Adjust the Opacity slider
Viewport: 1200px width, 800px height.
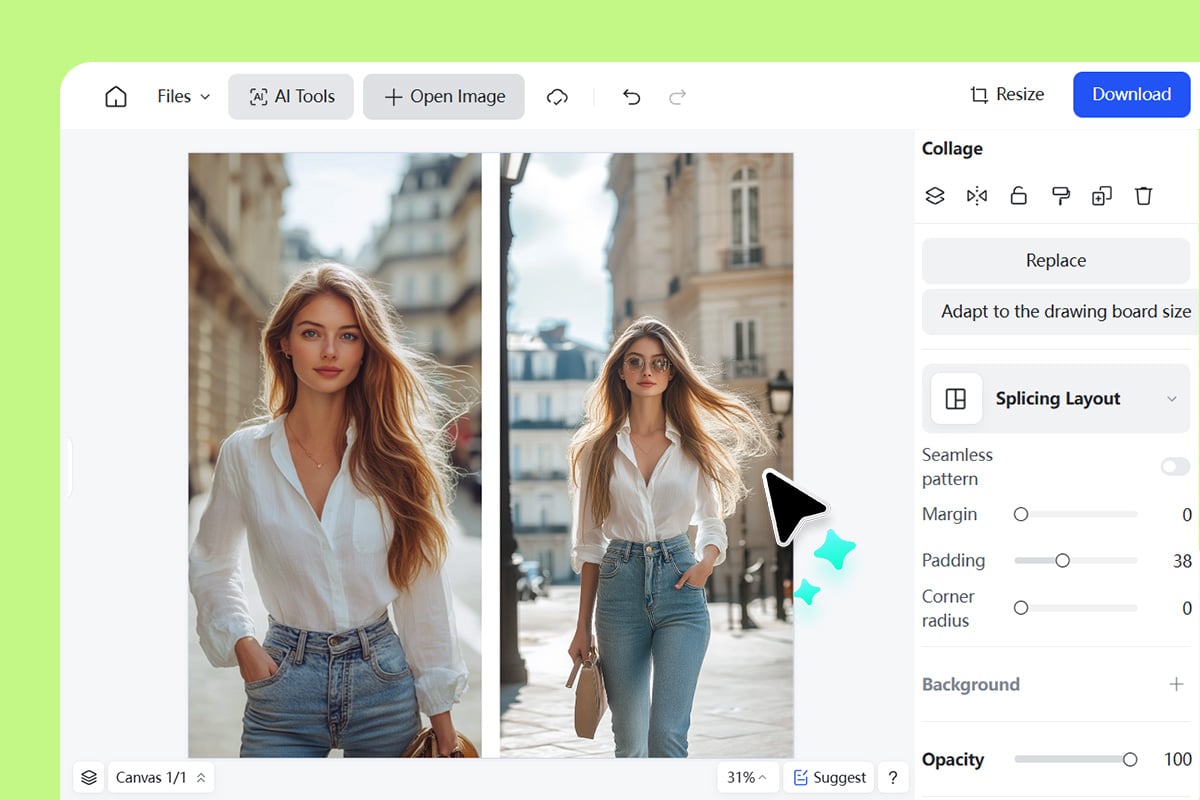[x=1076, y=760]
